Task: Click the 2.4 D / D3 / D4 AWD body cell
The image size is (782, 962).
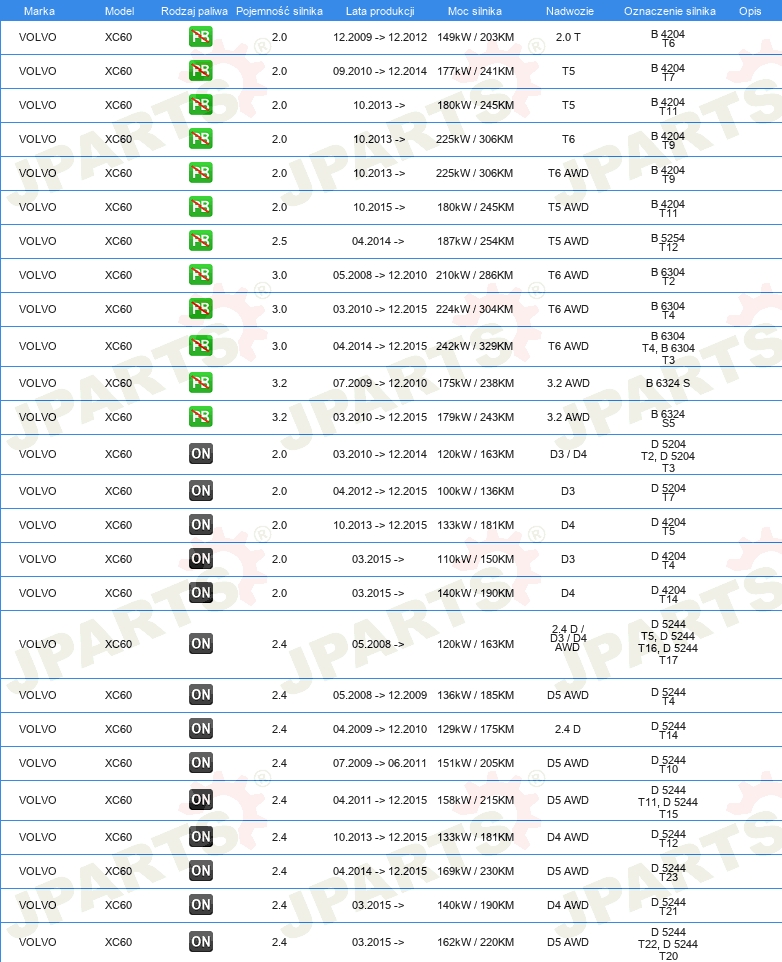Action: click(x=568, y=638)
